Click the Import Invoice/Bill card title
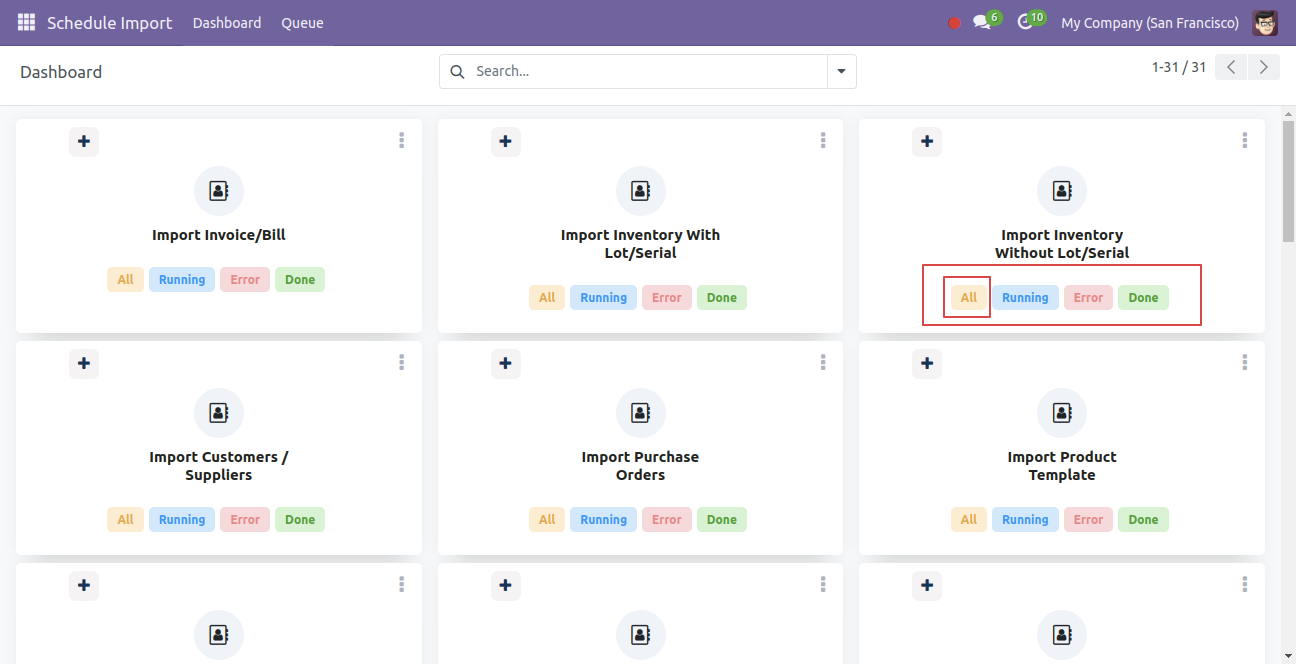This screenshot has width=1296, height=664. pyautogui.click(x=219, y=235)
